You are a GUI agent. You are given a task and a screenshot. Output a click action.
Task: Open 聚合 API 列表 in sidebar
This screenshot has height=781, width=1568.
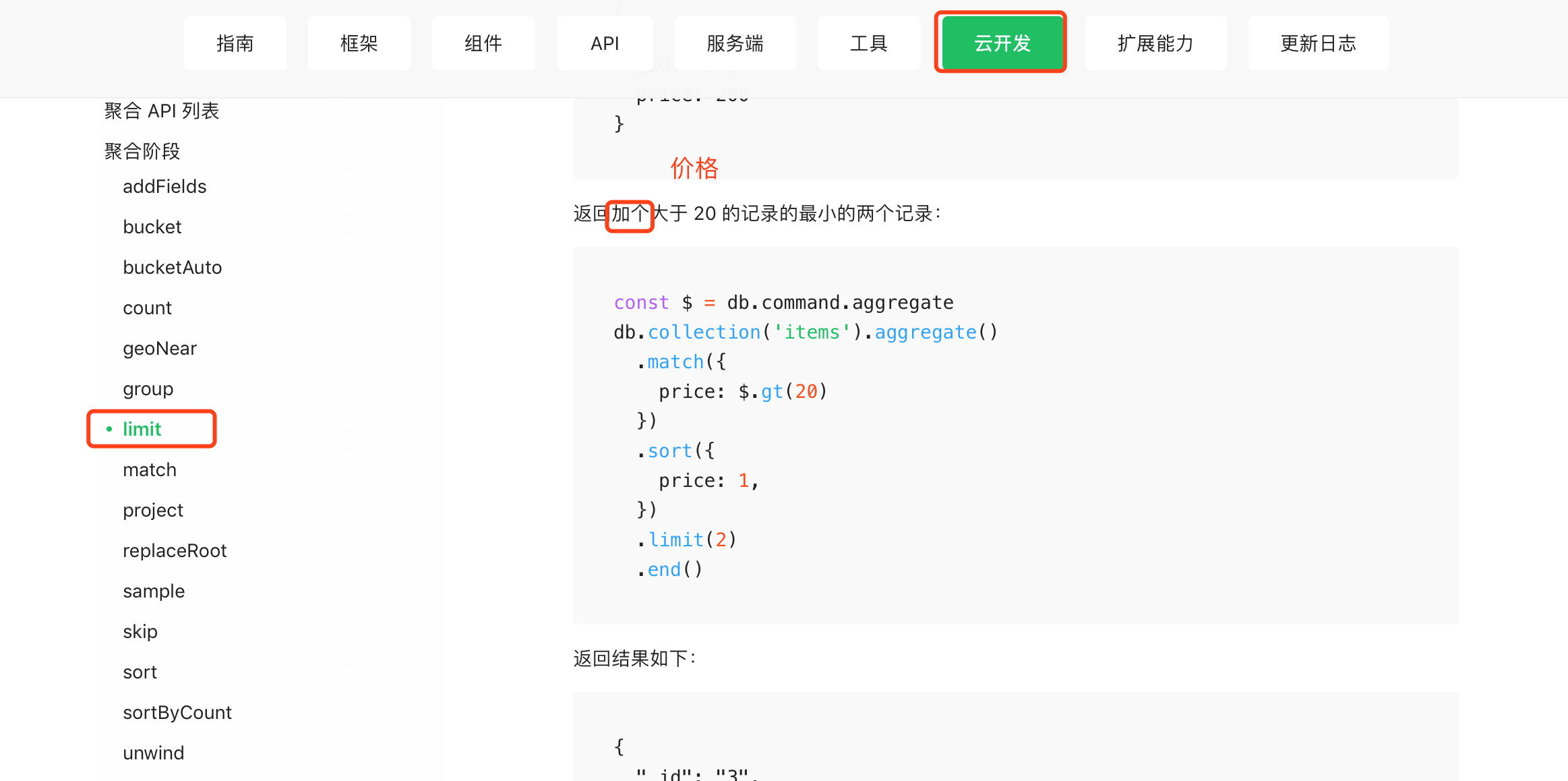pyautogui.click(x=162, y=111)
